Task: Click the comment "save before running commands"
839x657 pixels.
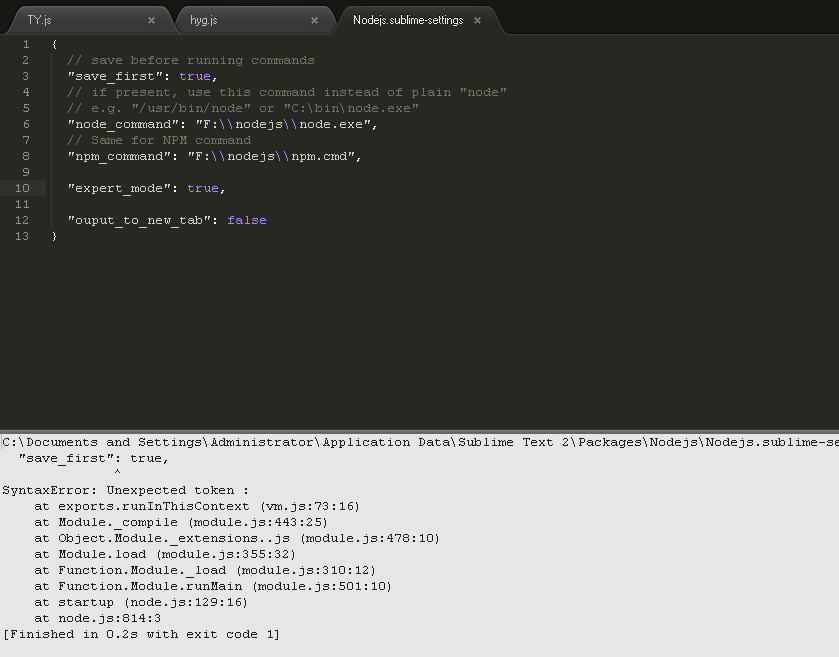Action: [191, 60]
